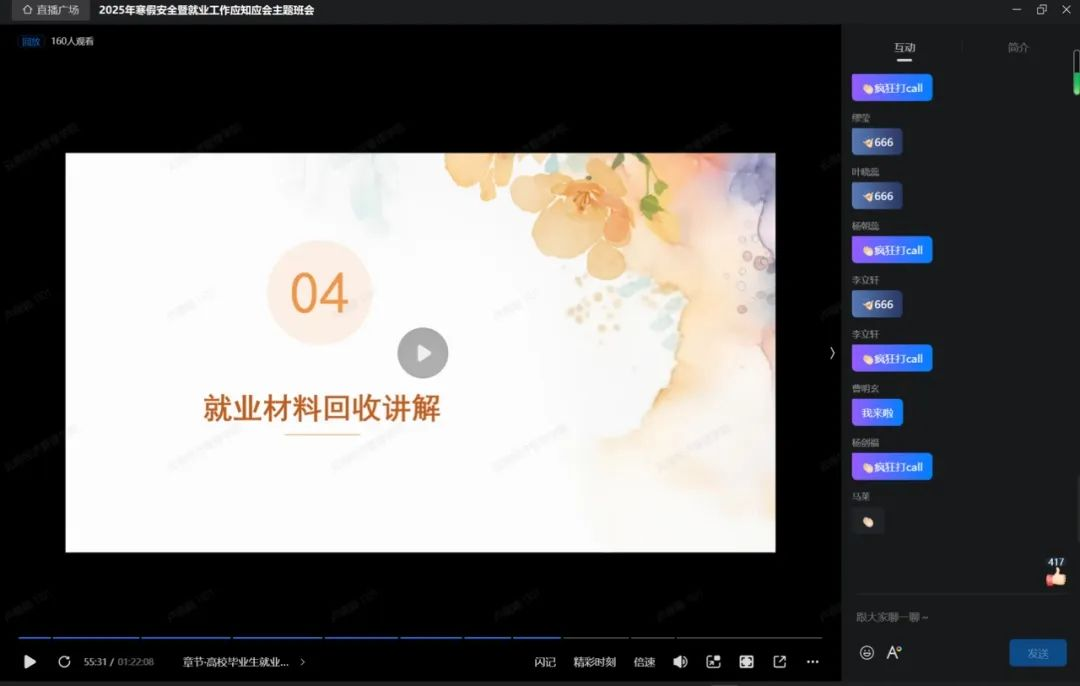
Task: Open more player options via the ellipsis icon
Action: pos(813,662)
